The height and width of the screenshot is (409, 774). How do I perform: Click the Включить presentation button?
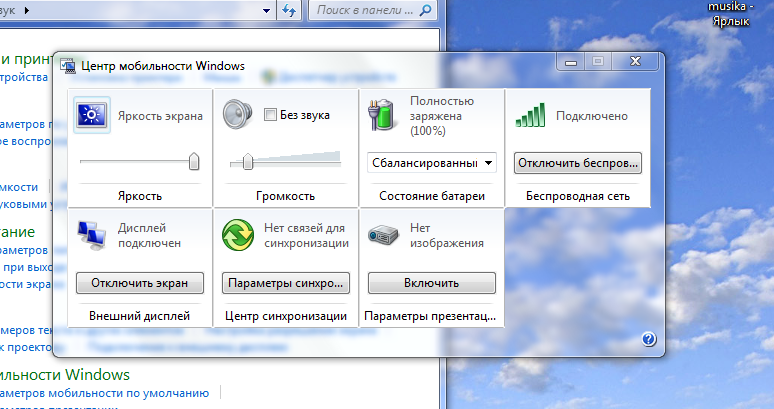431,283
